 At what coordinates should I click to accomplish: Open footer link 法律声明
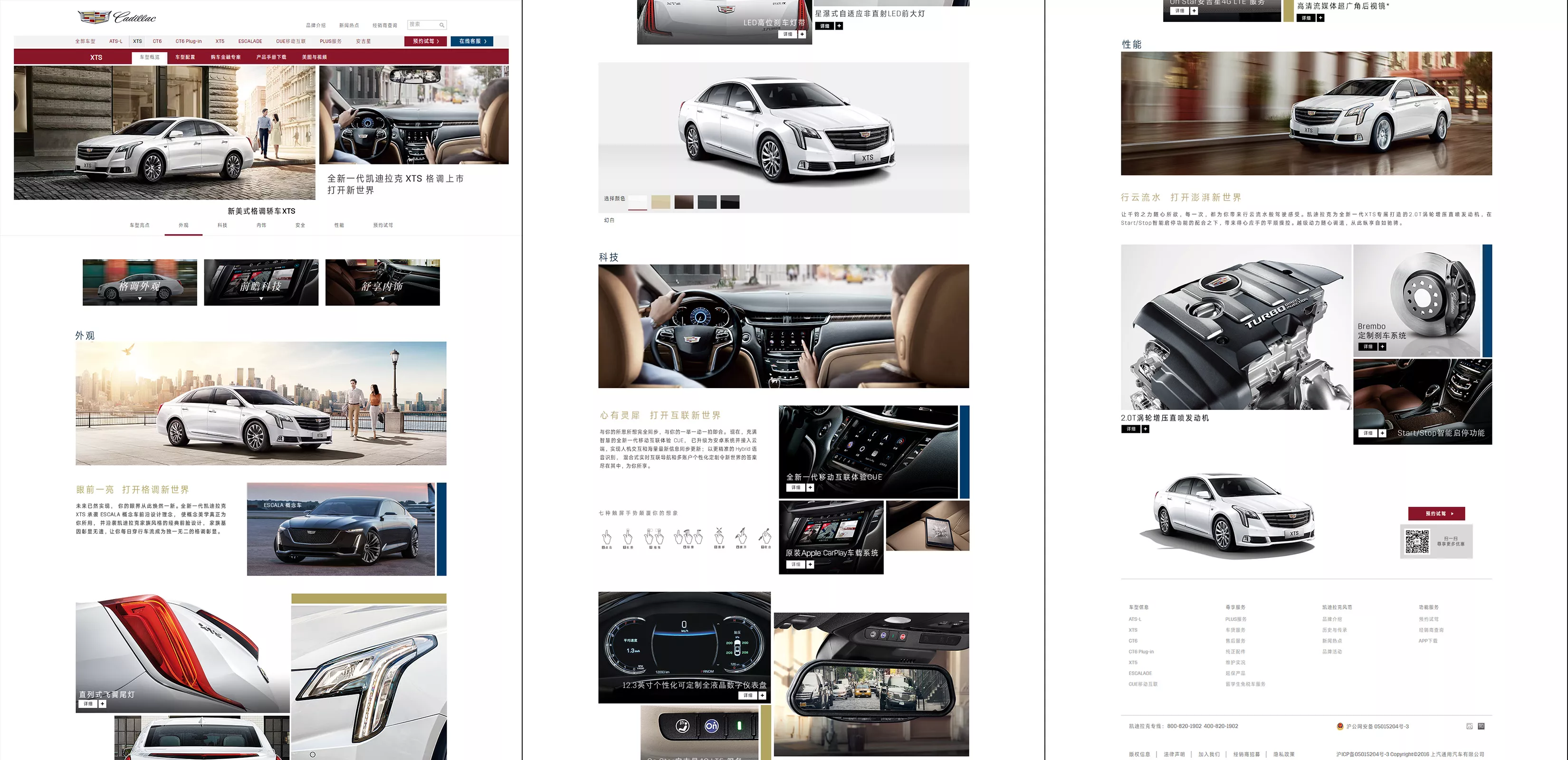(x=1174, y=754)
